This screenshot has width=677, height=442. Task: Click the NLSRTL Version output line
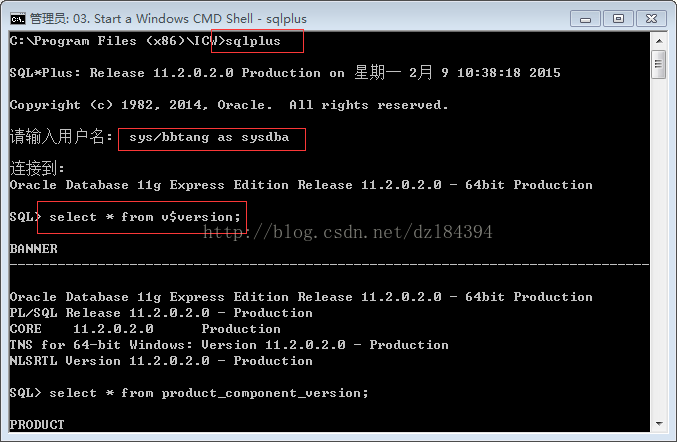coord(161,360)
